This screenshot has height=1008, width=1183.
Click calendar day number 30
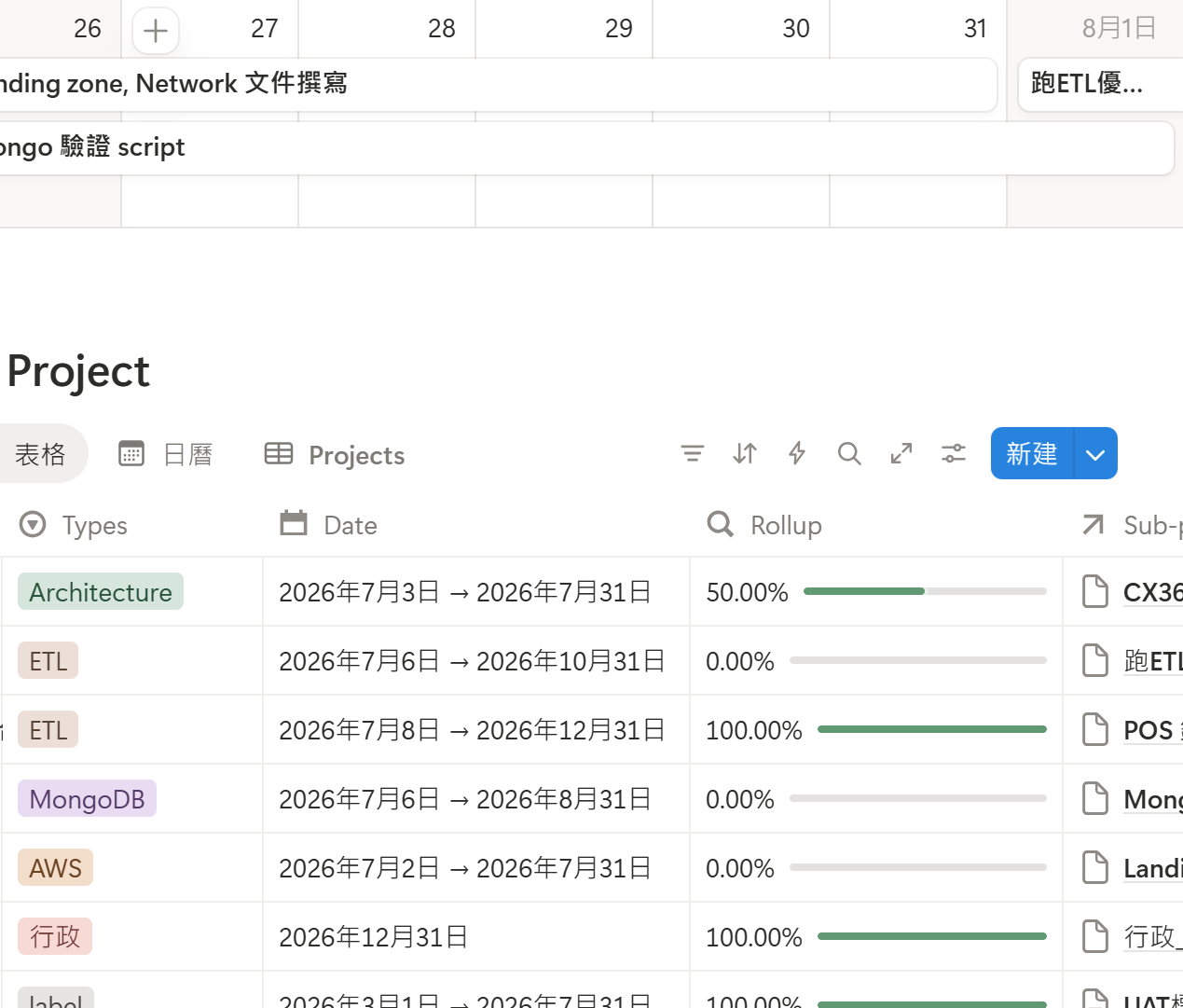(795, 29)
